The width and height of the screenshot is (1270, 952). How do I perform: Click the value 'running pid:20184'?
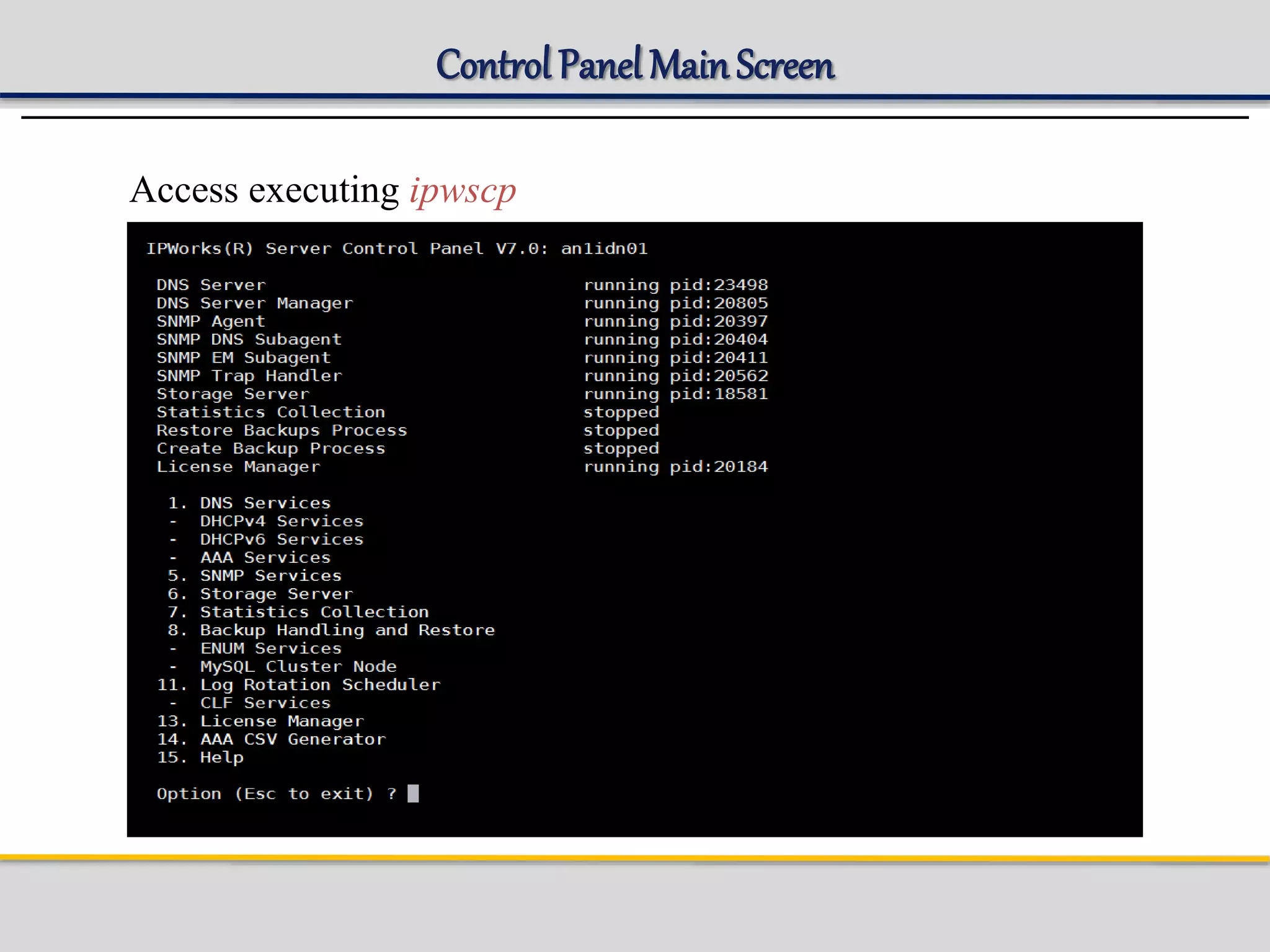(676, 467)
